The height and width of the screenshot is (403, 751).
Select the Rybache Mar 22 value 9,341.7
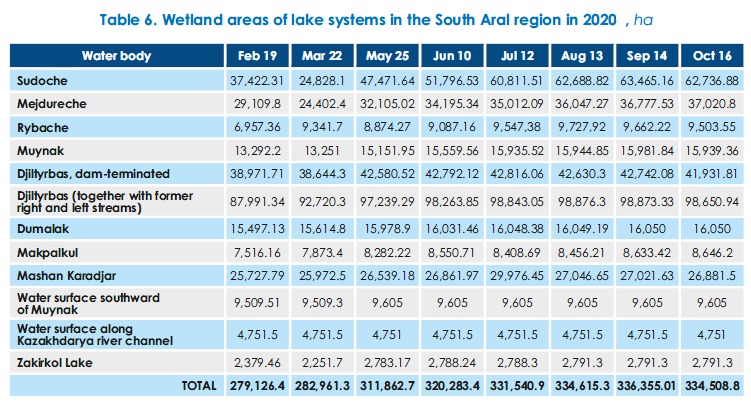[325, 126]
